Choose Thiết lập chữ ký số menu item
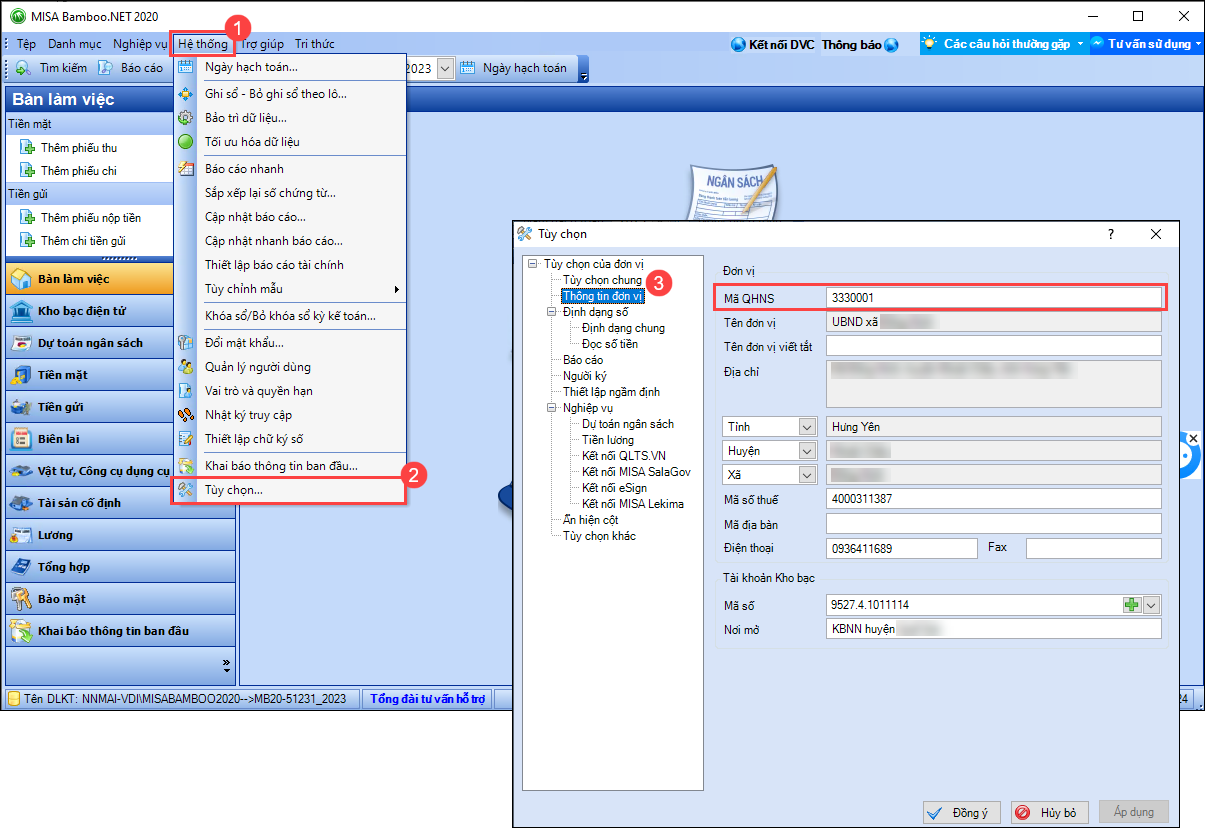 click(x=290, y=439)
